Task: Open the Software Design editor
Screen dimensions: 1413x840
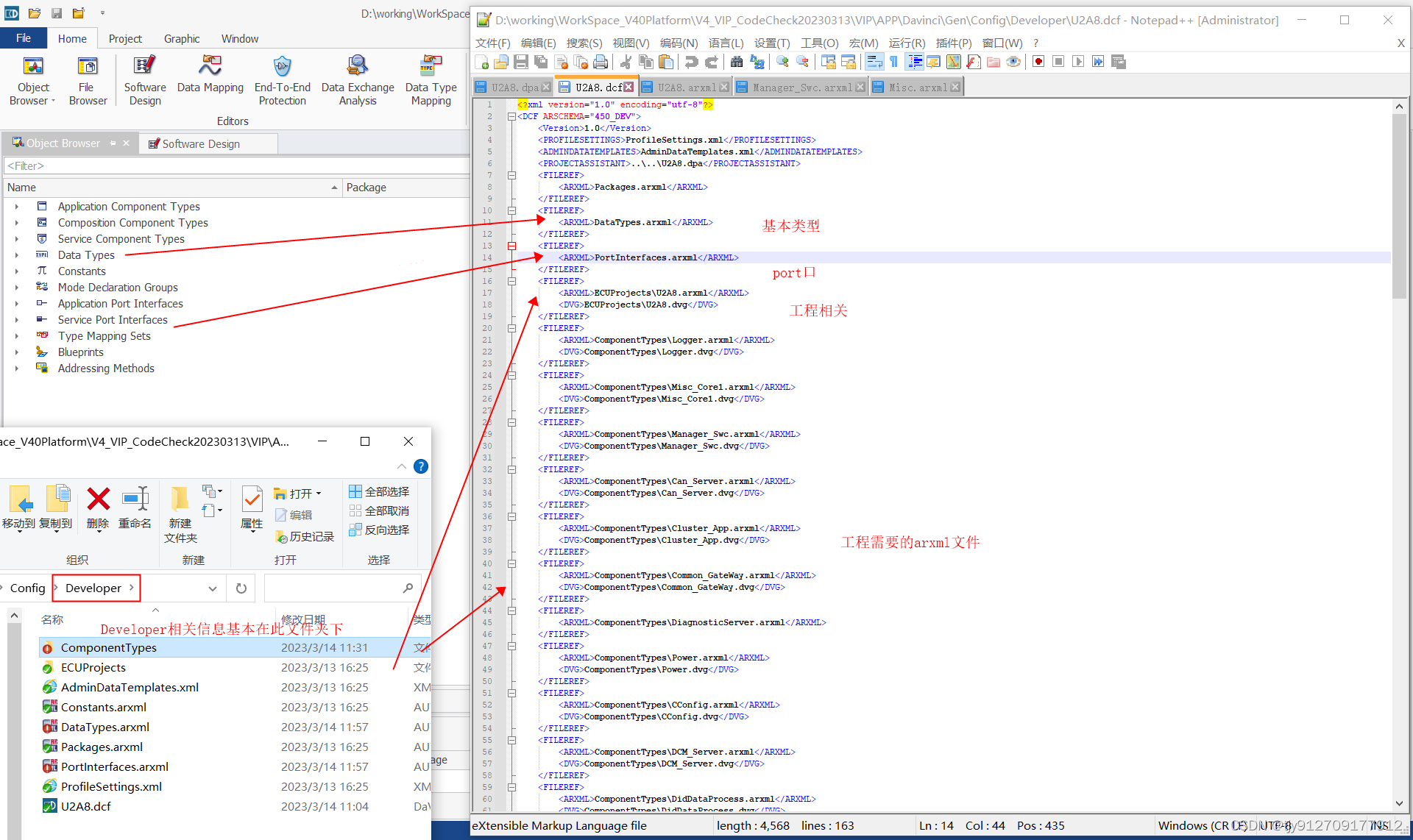Action: coord(144,79)
